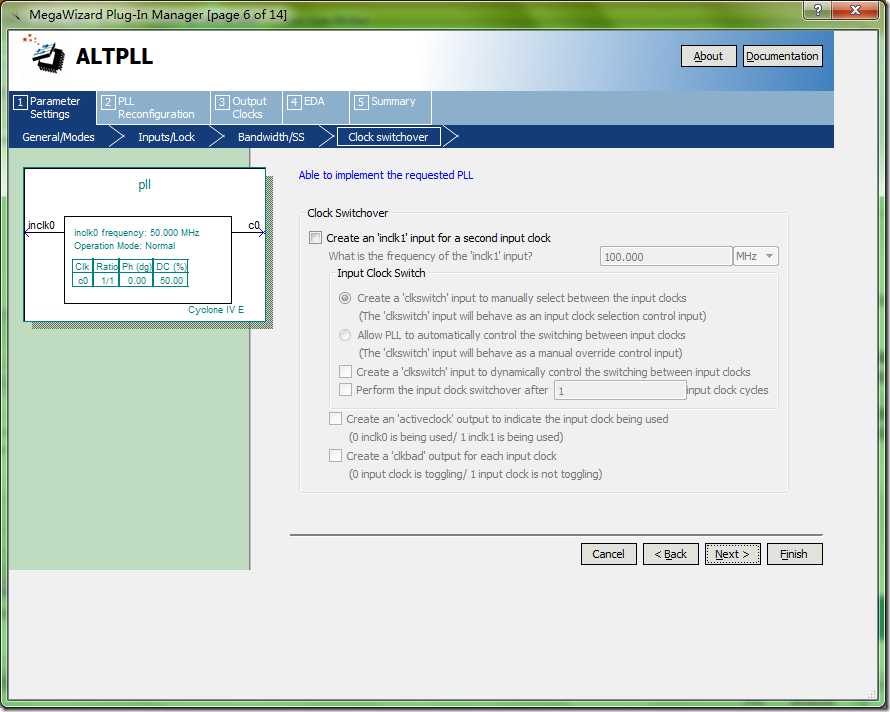This screenshot has height=712, width=890.
Task: Go to the EDA tab
Action: pos(316,107)
